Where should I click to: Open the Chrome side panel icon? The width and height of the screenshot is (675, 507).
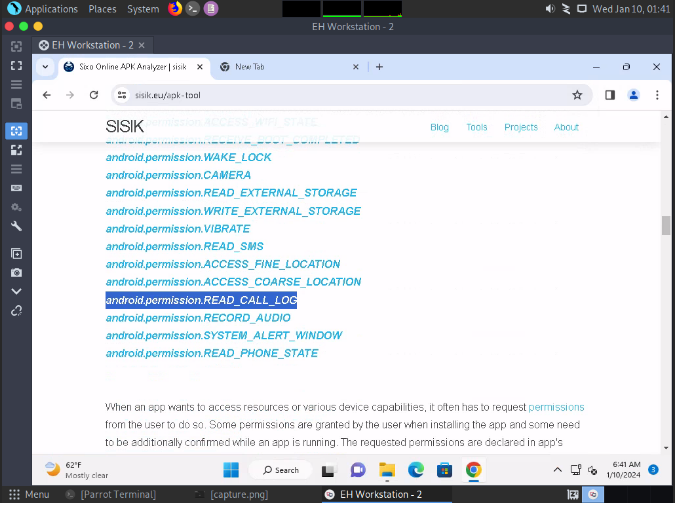pyautogui.click(x=610, y=95)
